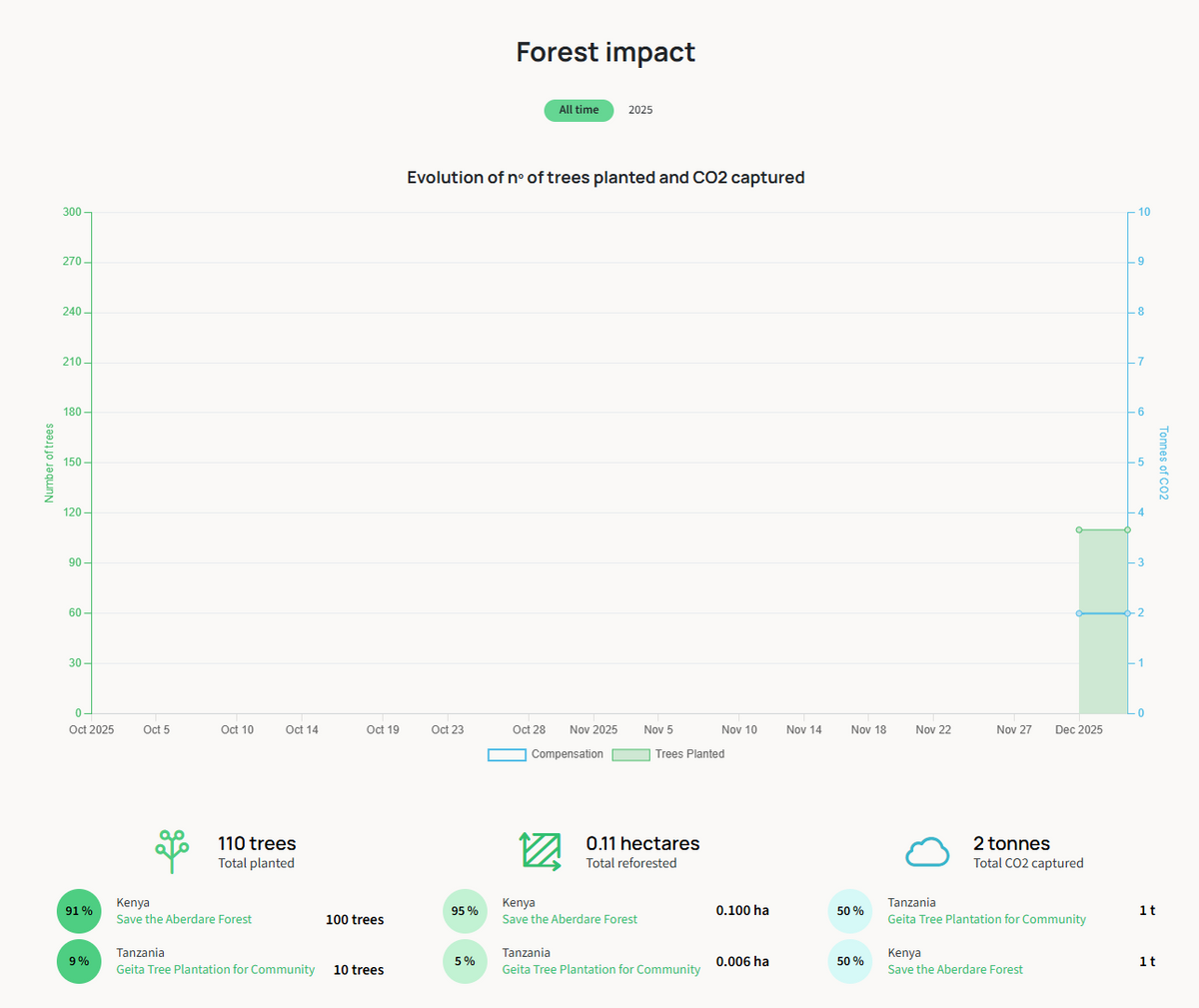Click the blue Compensation data point at Dec 2025

(x=1079, y=613)
